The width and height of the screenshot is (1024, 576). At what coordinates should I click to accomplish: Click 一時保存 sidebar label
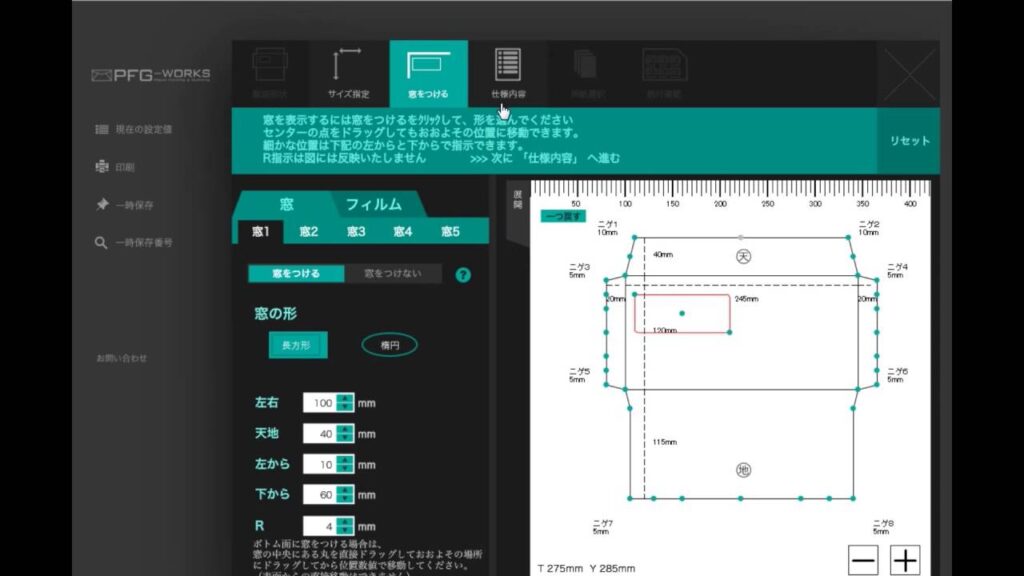click(x=135, y=205)
